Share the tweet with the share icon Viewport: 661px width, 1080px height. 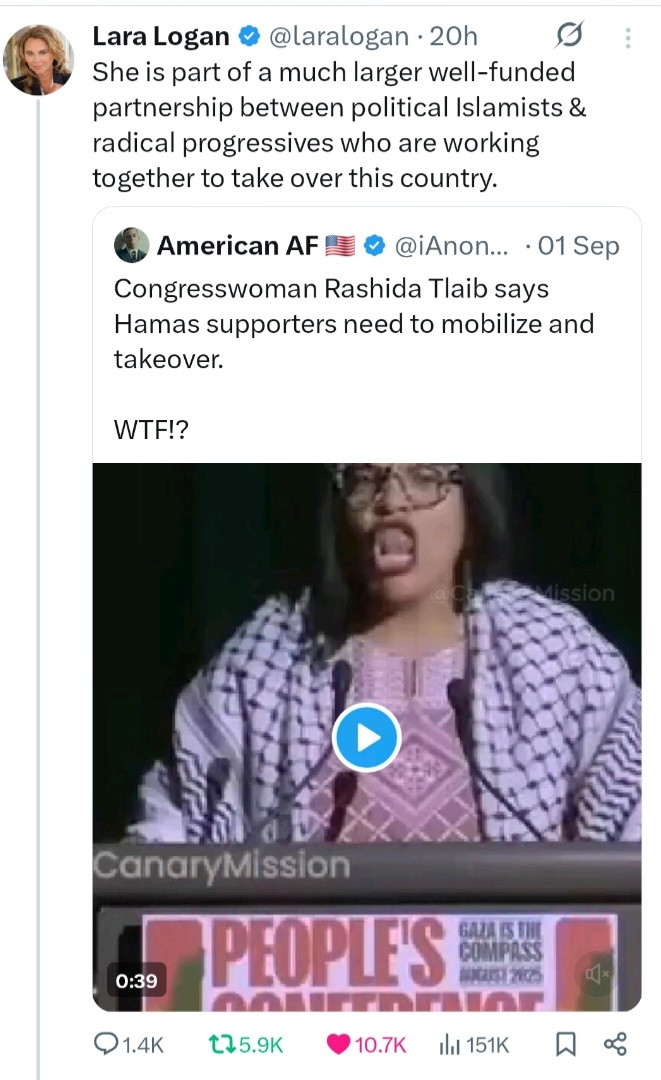pyautogui.click(x=615, y=1044)
